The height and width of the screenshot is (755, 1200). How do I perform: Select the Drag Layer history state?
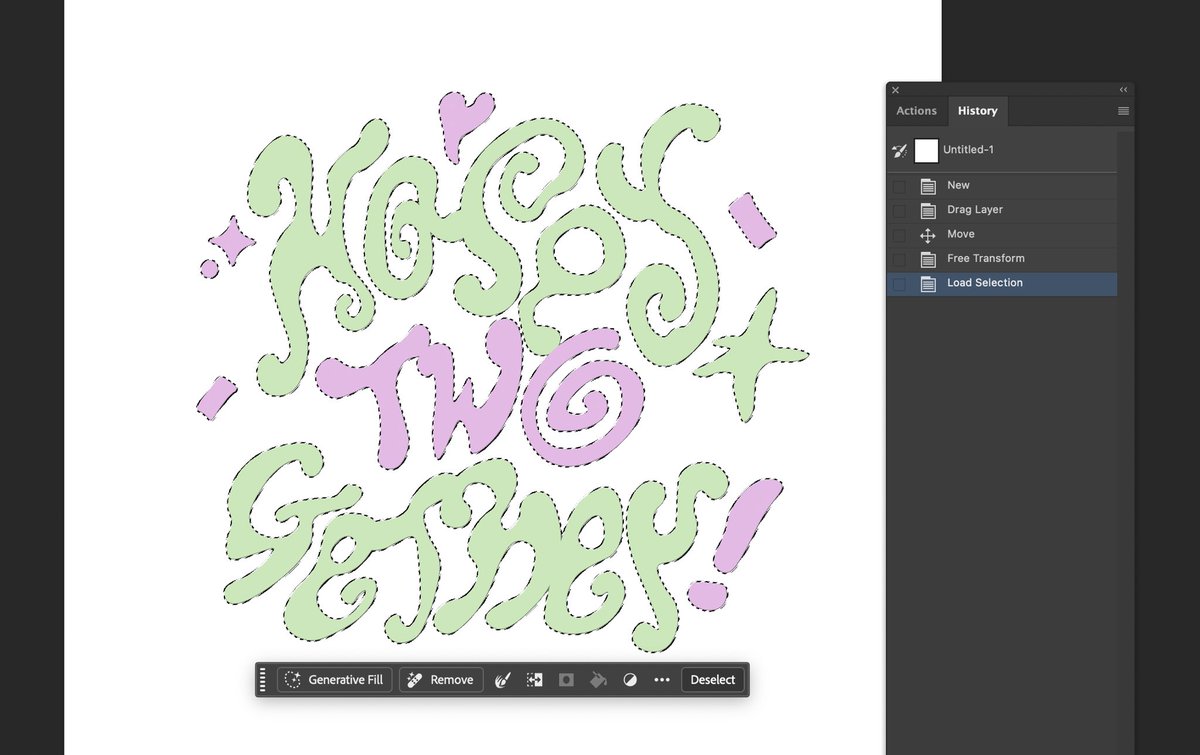tap(1002, 210)
